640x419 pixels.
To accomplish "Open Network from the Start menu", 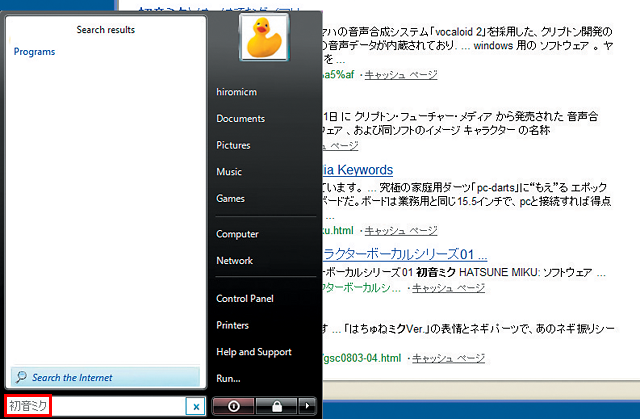I will click(234, 261).
